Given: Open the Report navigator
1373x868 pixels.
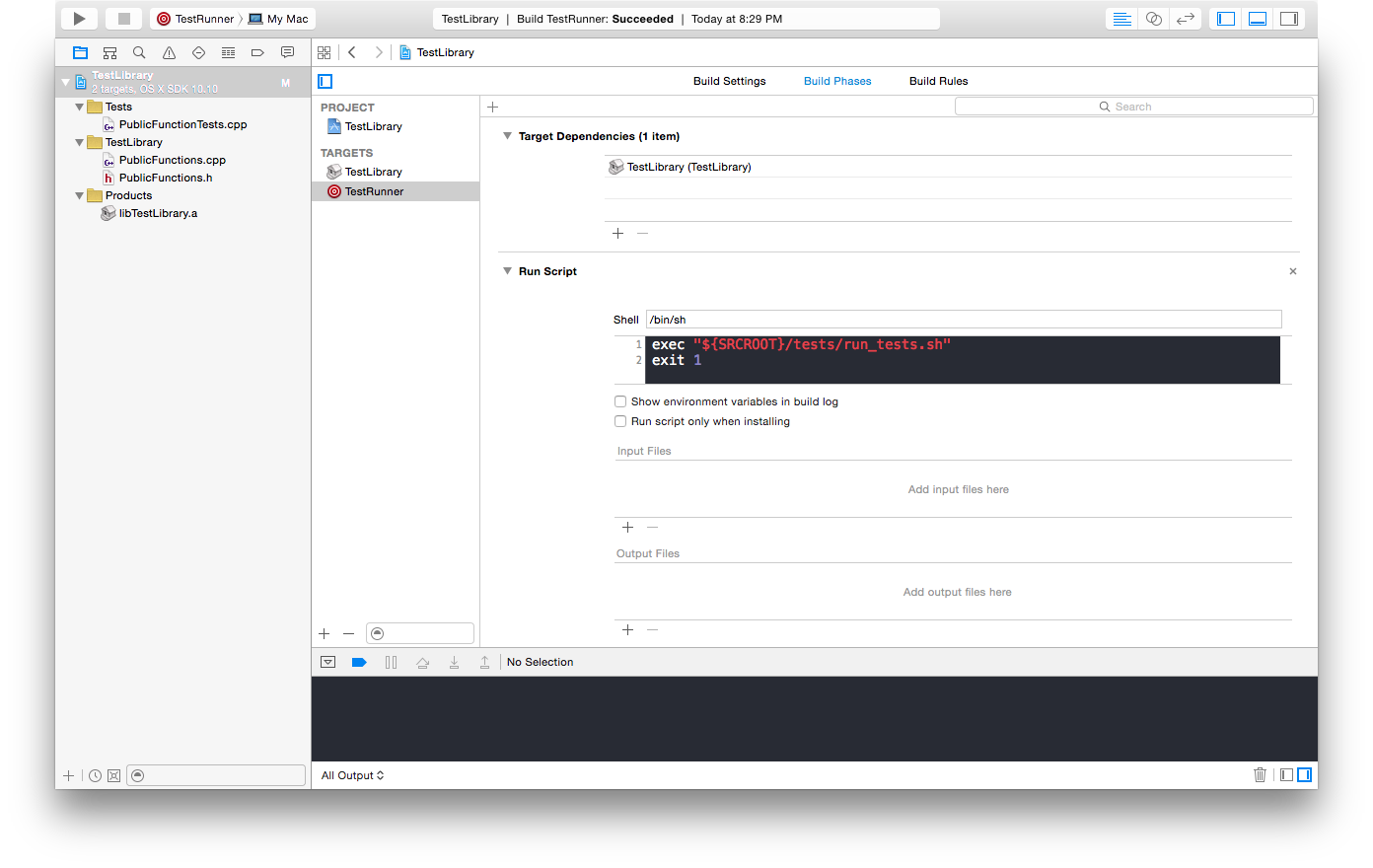Looking at the screenshot, I should [287, 52].
